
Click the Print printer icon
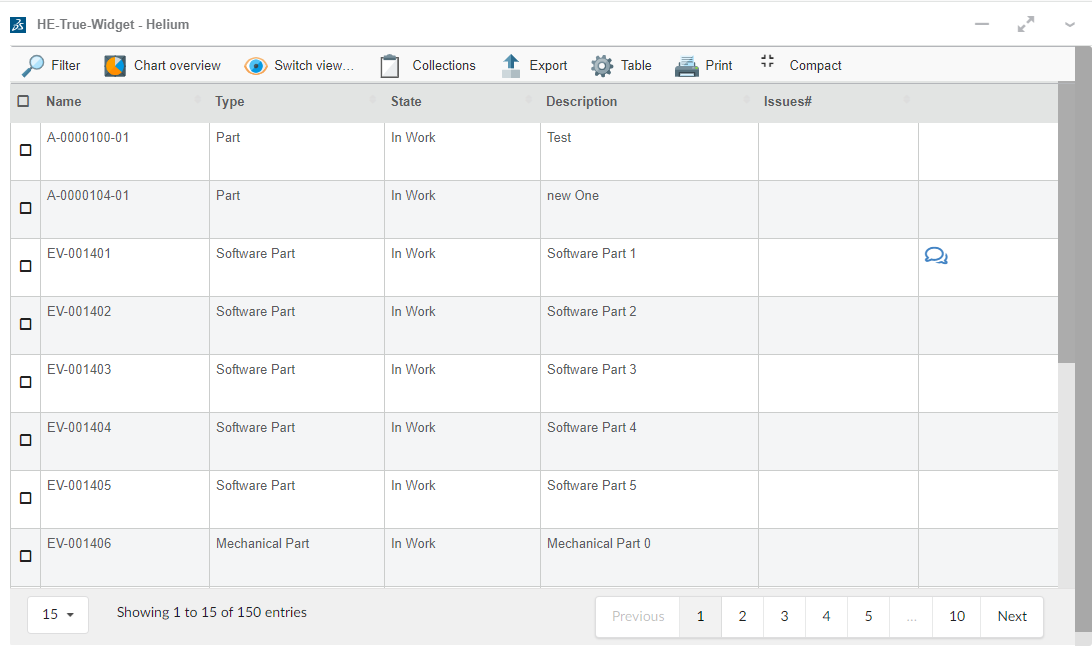click(x=686, y=66)
